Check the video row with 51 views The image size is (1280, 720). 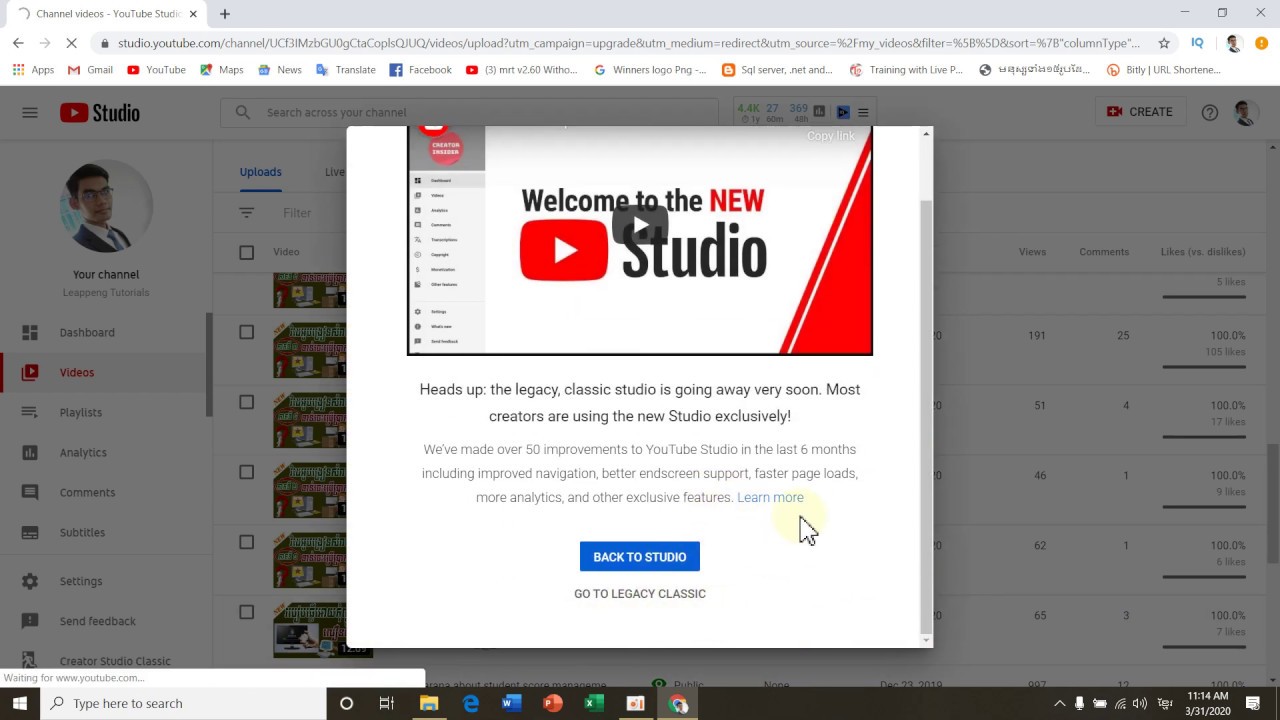click(246, 402)
